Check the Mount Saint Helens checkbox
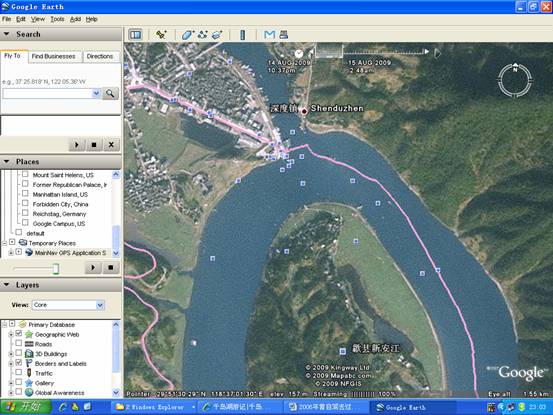This screenshot has width=553, height=415. point(25,174)
